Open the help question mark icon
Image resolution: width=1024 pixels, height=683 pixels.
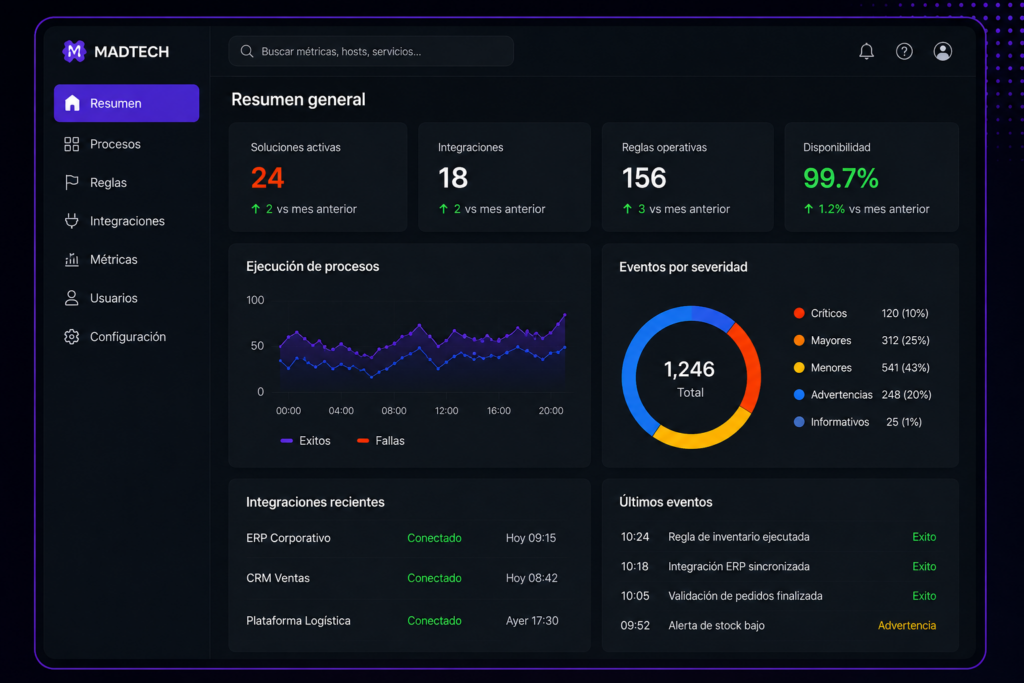pyautogui.click(x=904, y=52)
